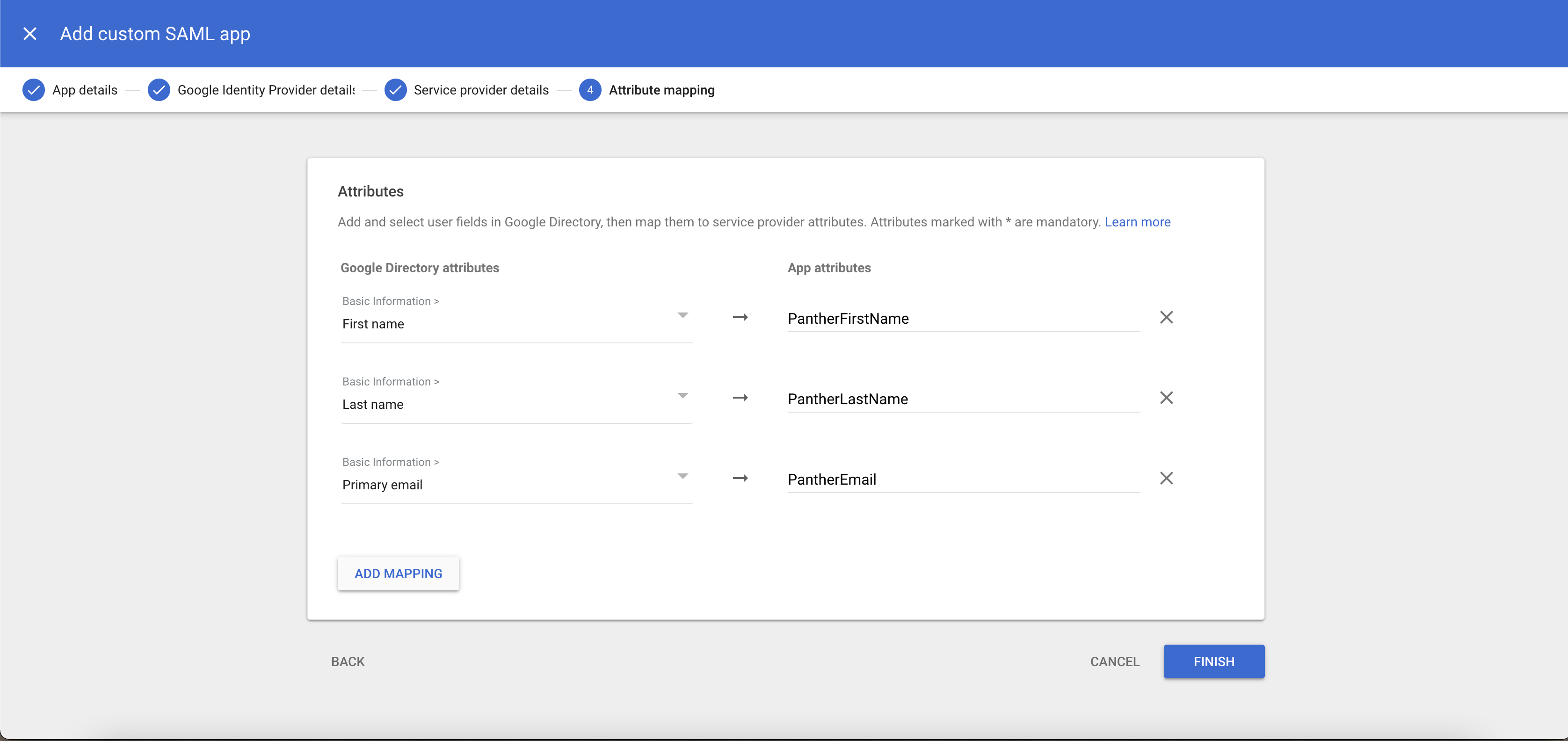1568x741 pixels.
Task: Expand the Last name attribute dropdown
Action: [682, 396]
